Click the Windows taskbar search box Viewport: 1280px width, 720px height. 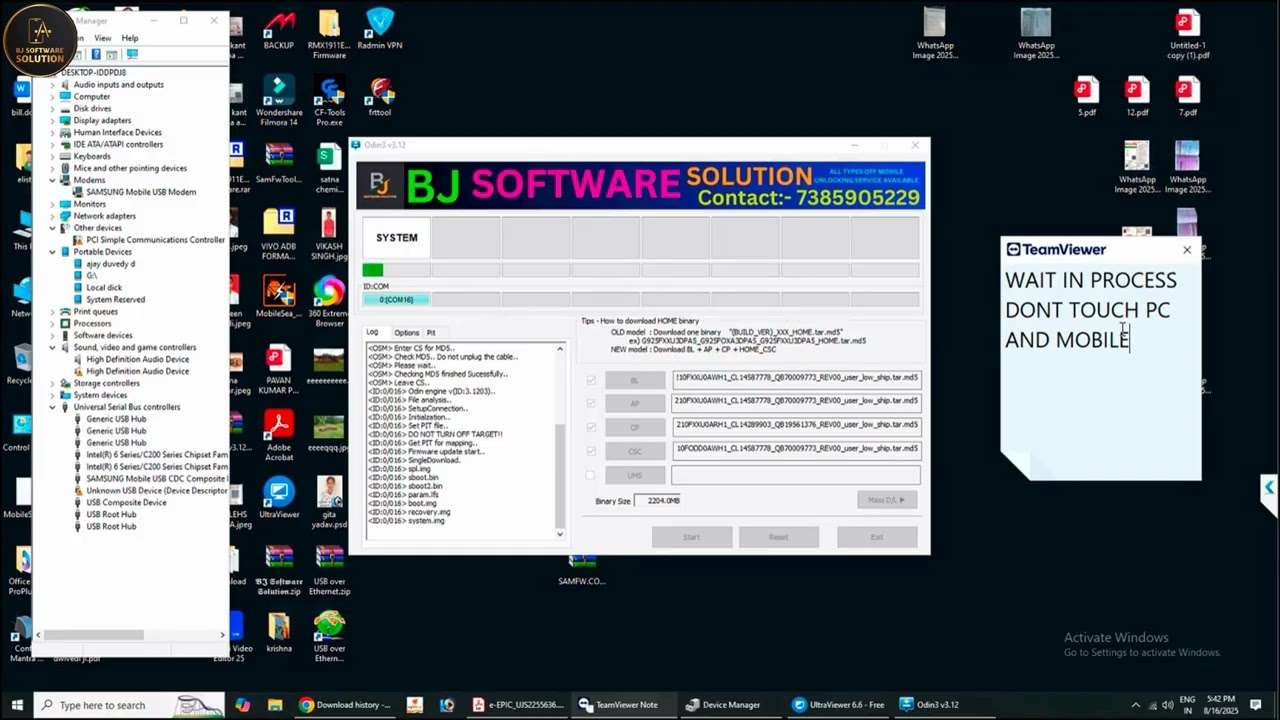131,705
